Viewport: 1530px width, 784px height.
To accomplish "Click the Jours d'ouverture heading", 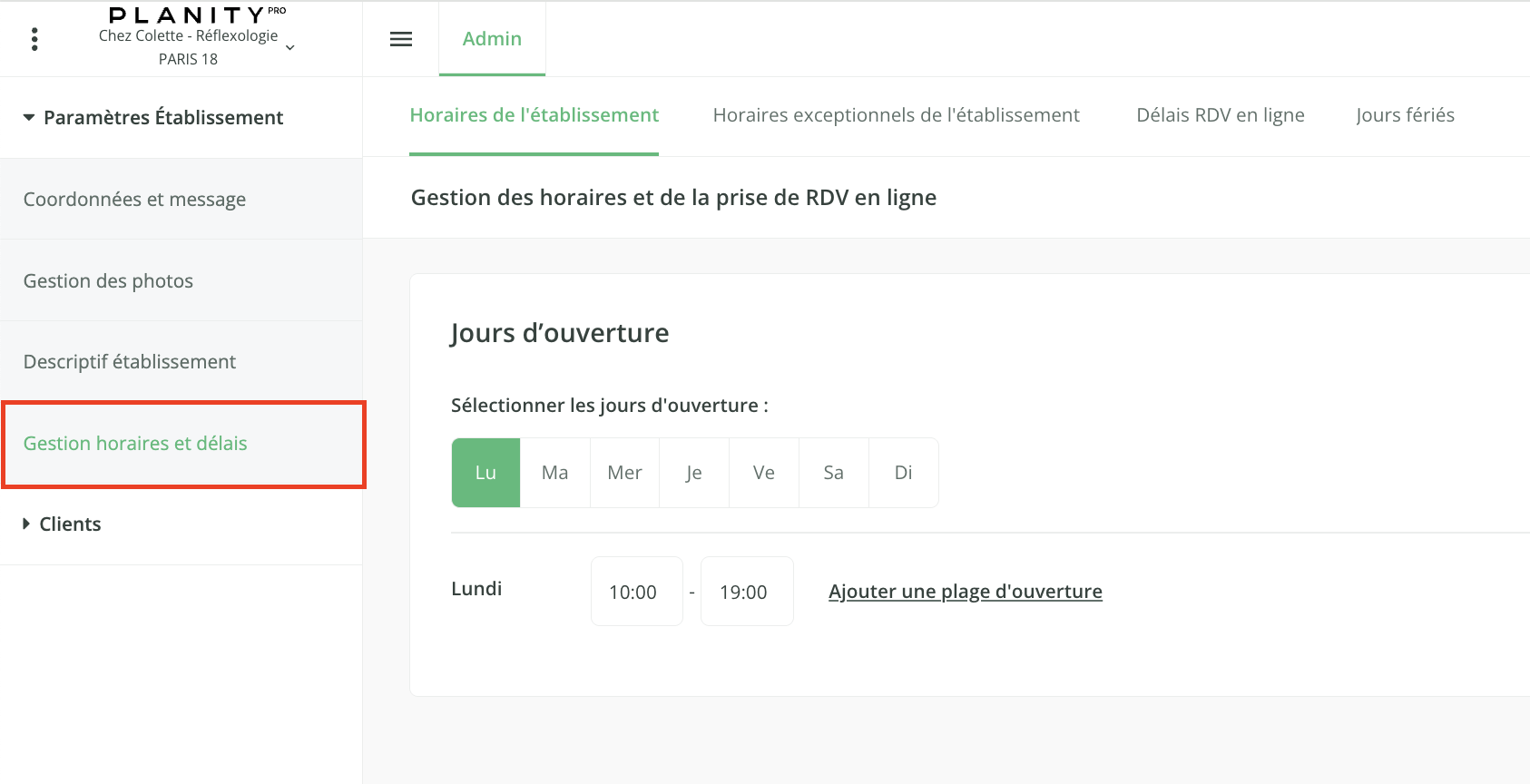I will pos(560,333).
